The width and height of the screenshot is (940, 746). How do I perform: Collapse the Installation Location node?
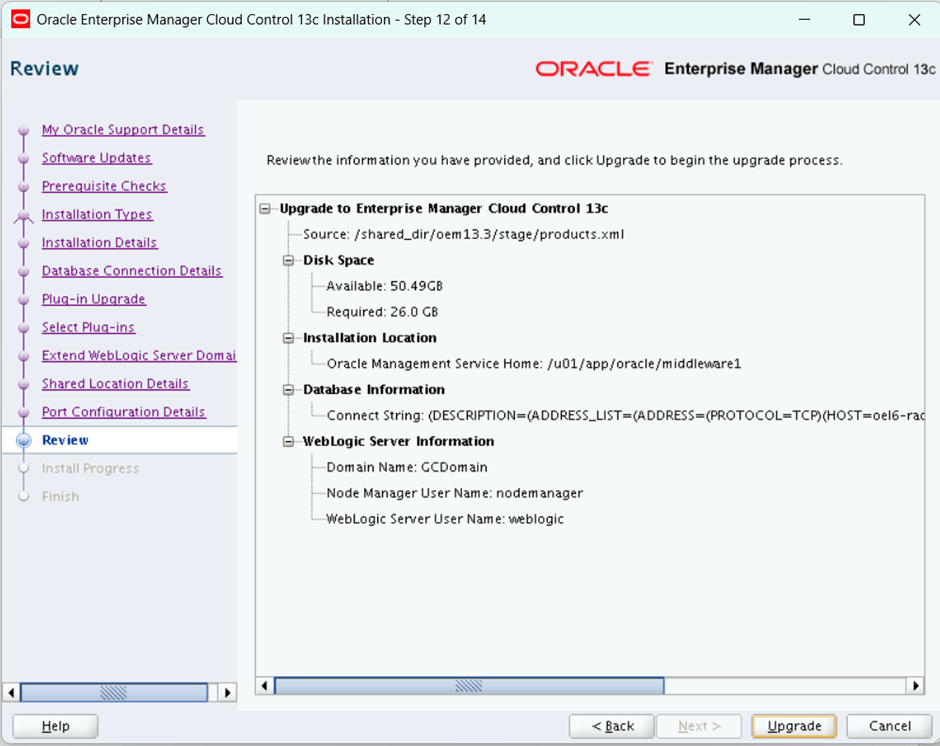pyautogui.click(x=289, y=338)
